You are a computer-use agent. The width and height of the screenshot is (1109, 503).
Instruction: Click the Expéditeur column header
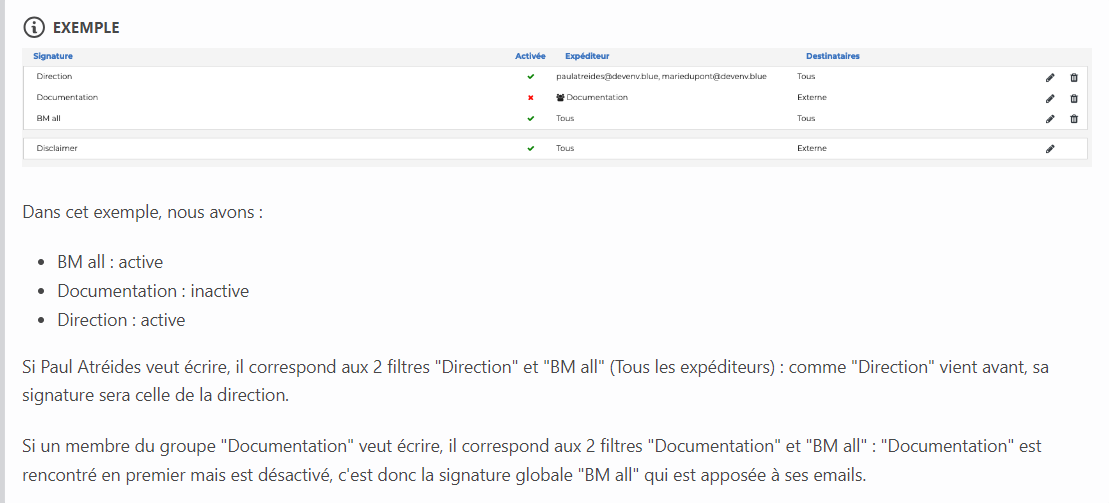tap(587, 56)
